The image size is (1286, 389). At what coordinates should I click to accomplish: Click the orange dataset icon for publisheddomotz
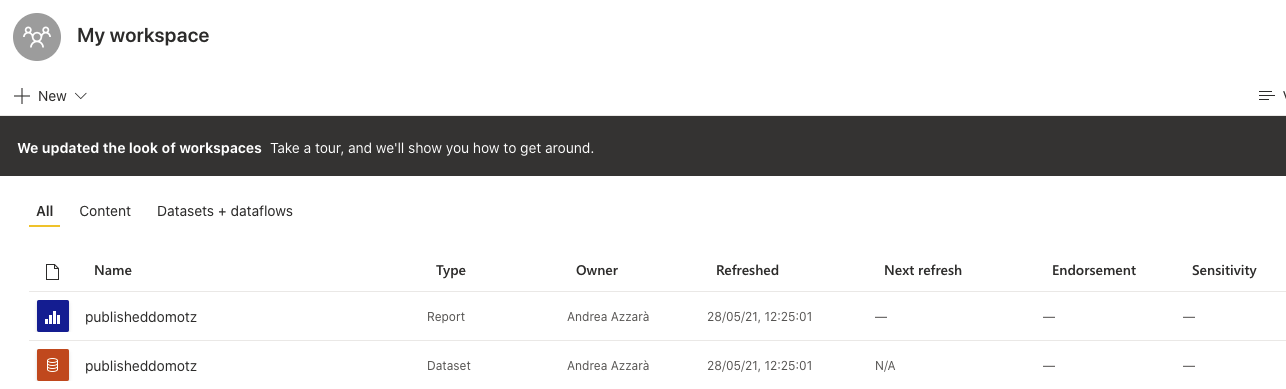tap(52, 366)
